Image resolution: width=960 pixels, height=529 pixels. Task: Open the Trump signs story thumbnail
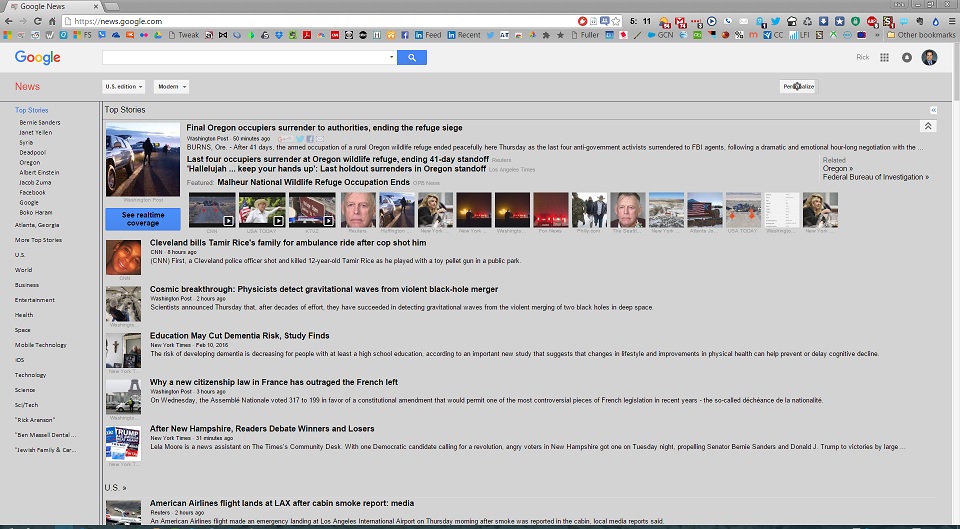pyautogui.click(x=123, y=443)
